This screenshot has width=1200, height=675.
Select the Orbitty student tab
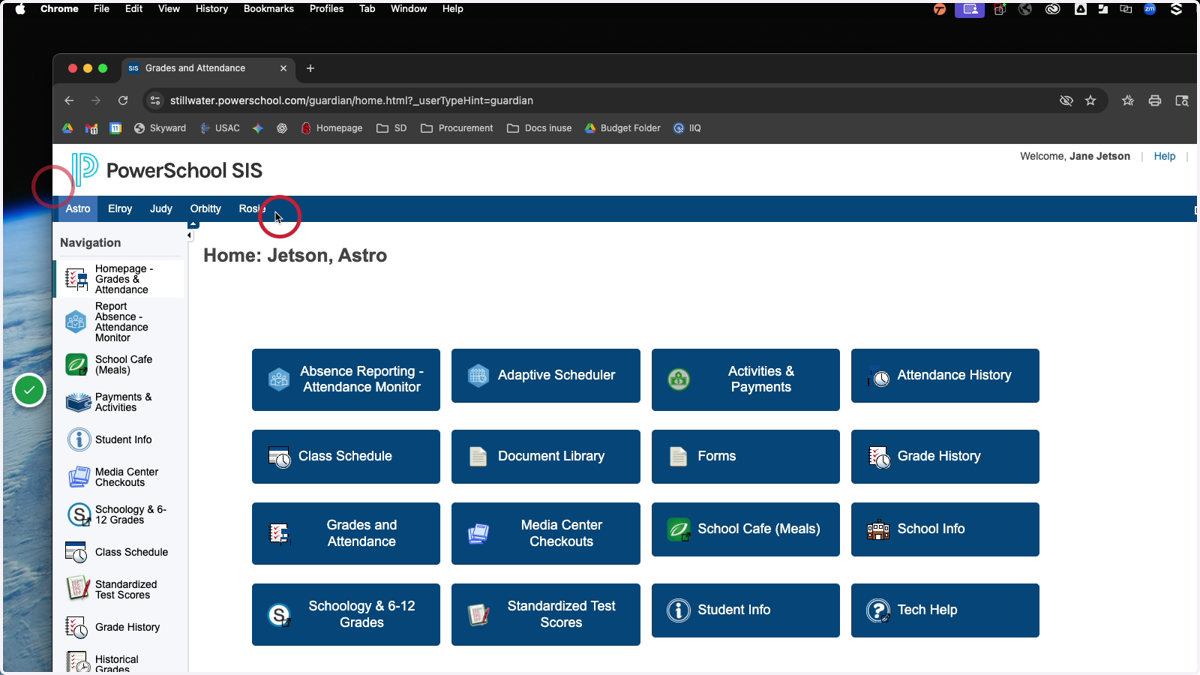(205, 209)
